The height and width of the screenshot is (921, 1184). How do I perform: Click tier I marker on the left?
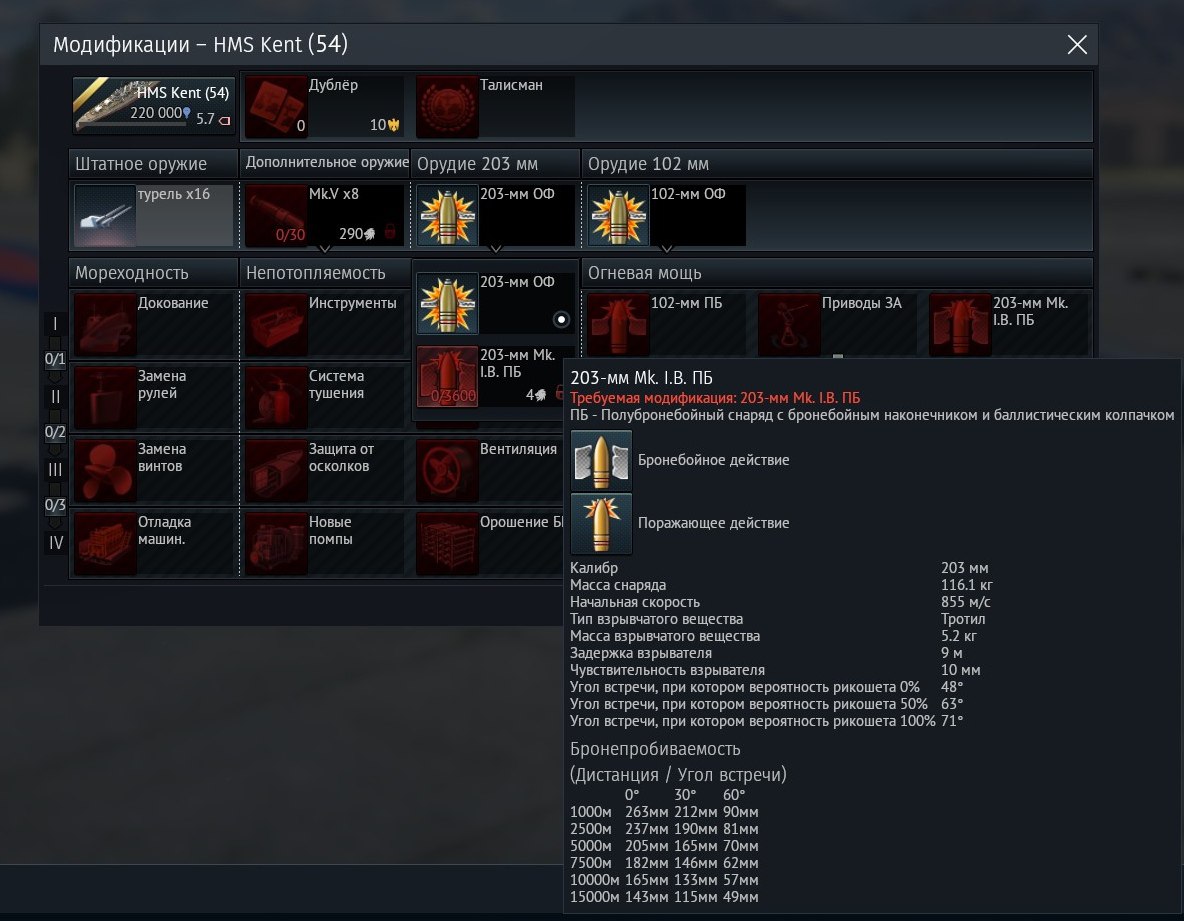55,324
